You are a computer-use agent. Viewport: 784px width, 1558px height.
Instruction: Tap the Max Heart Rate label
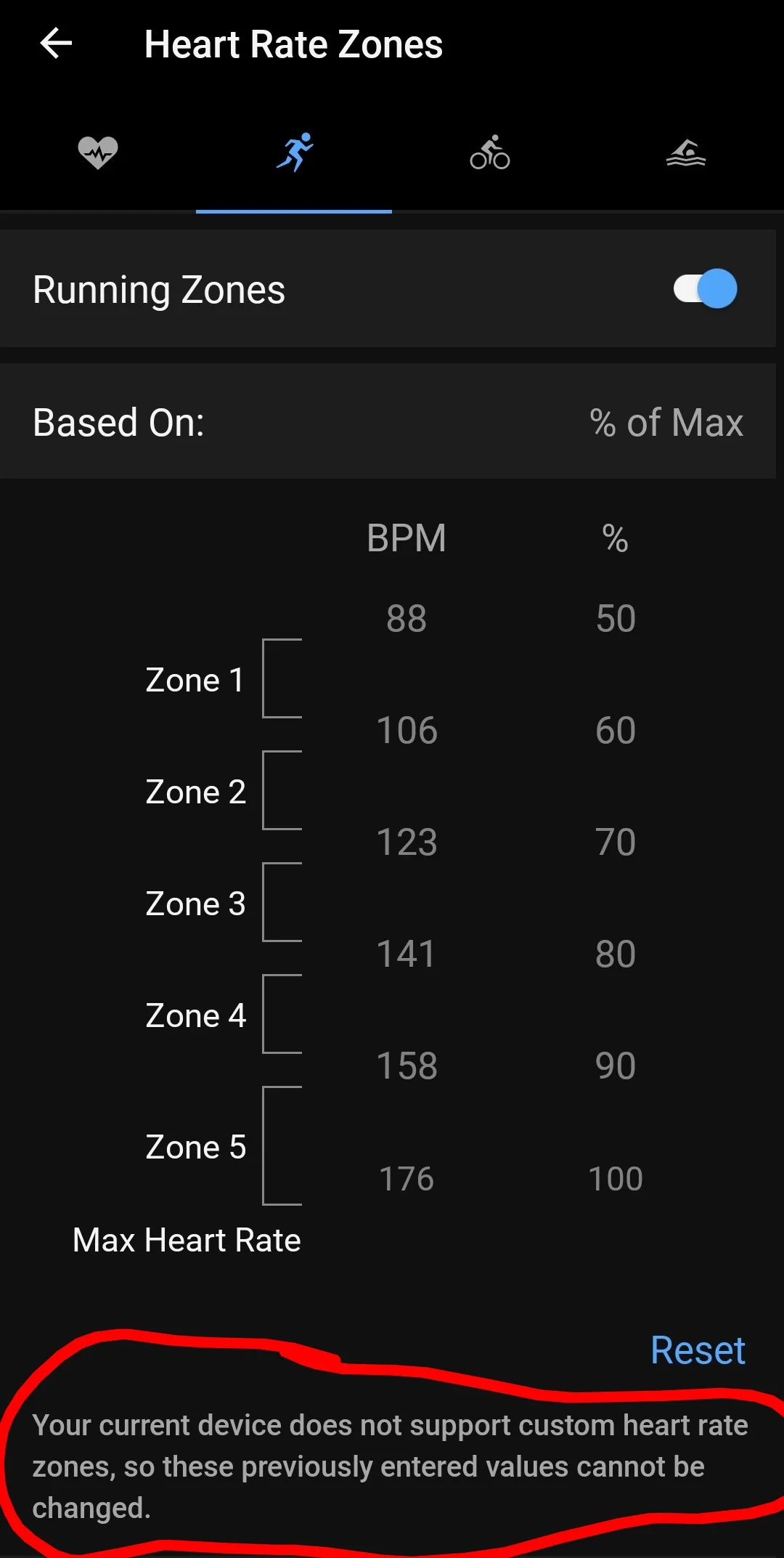coord(187,1241)
